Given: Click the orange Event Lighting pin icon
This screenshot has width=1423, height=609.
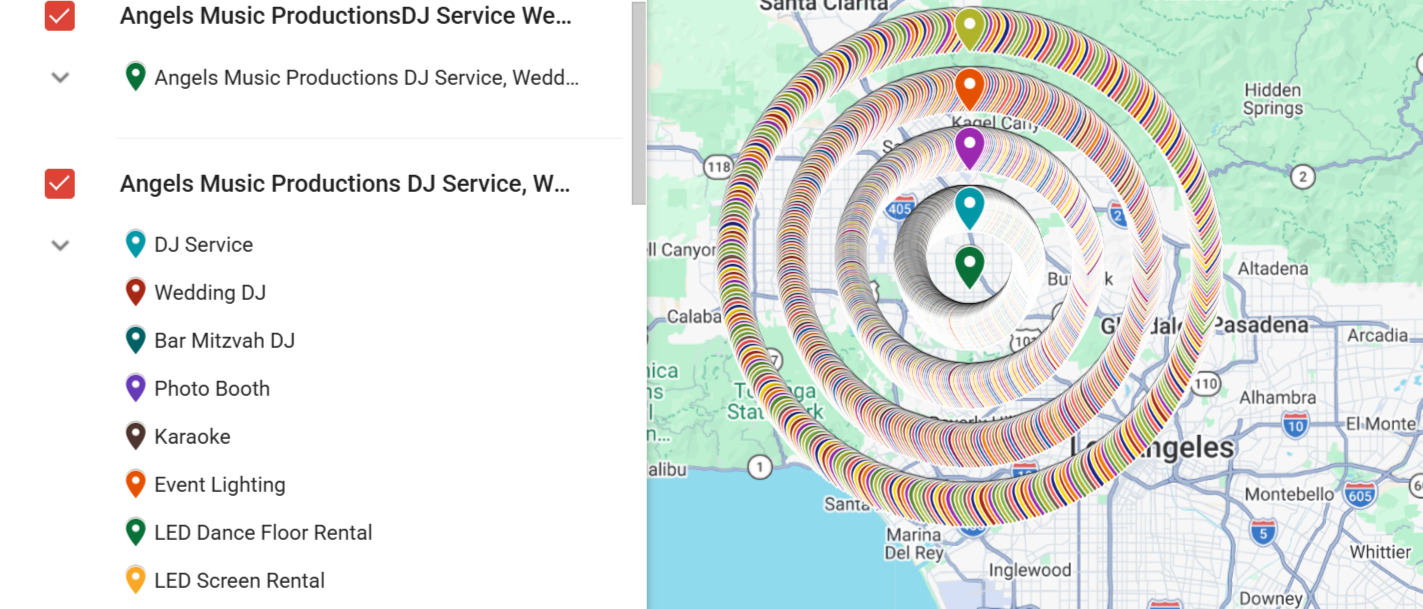Looking at the screenshot, I should pos(135,484).
